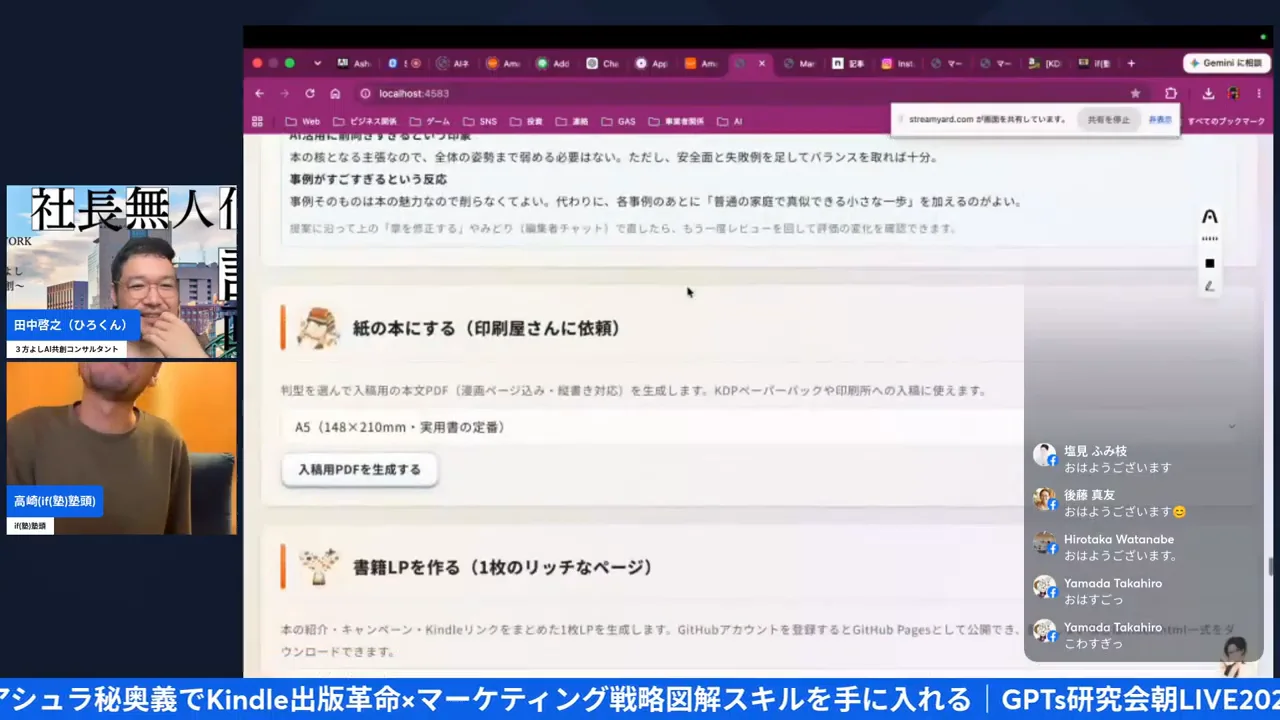Click the page's vertical scrollbar thumb

point(1270,566)
